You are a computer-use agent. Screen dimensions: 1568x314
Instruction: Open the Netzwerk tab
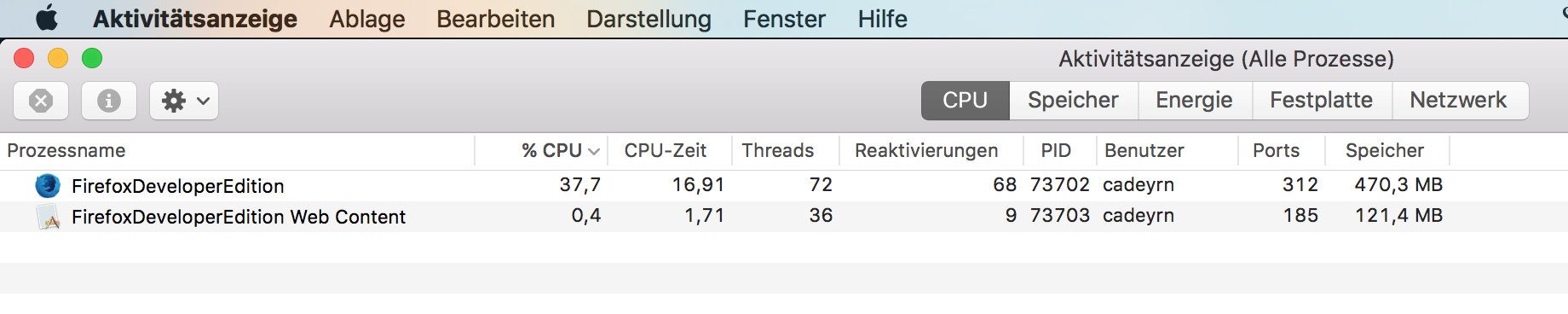coord(1458,100)
